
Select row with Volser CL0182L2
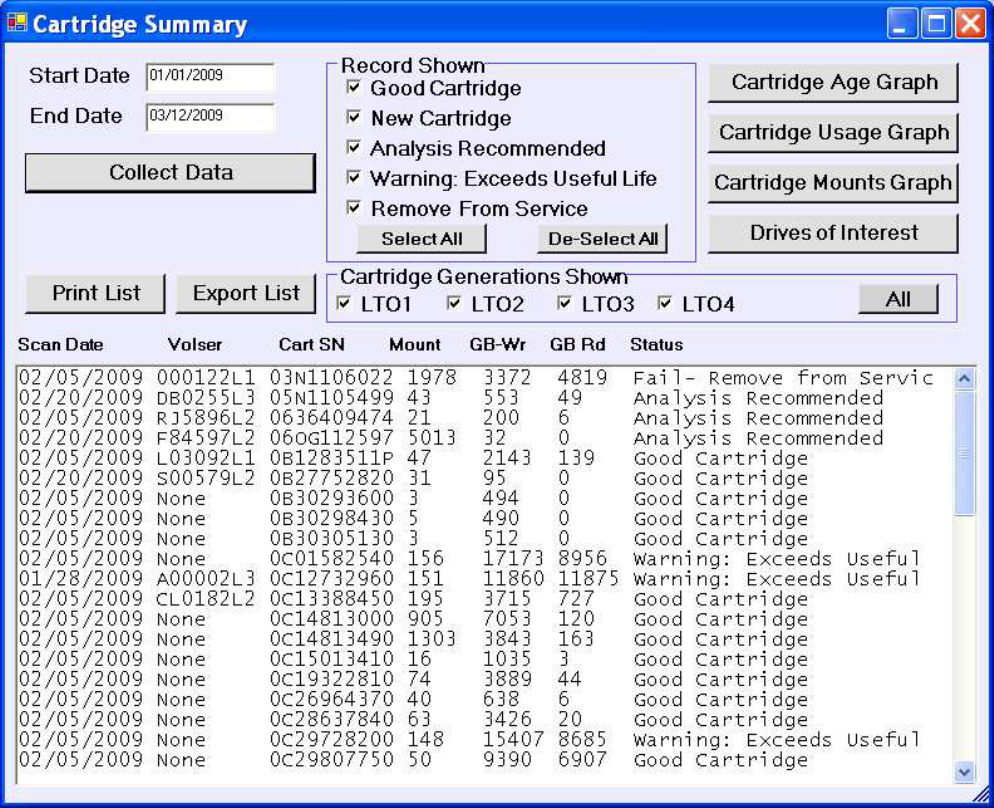484,600
